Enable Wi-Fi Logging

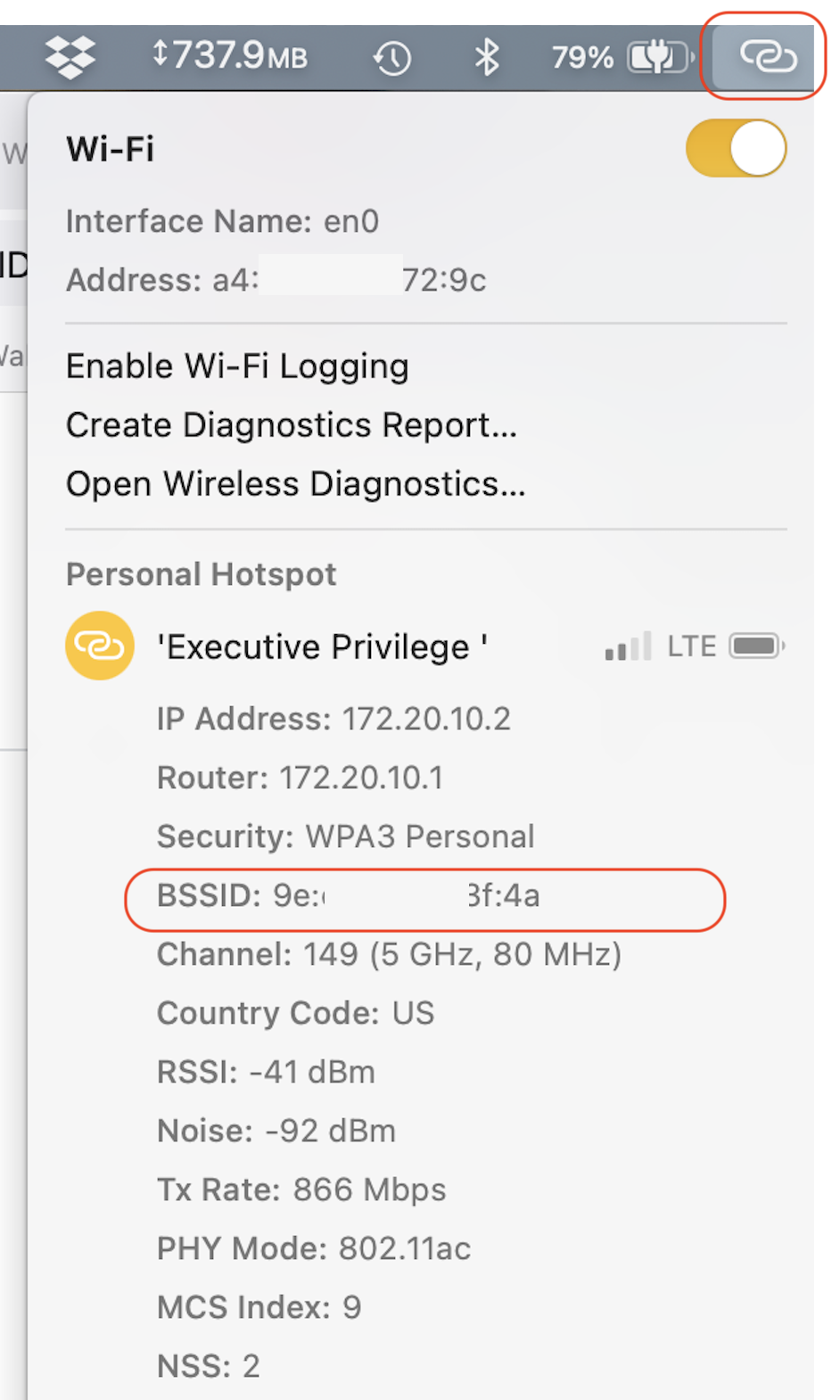(x=236, y=366)
